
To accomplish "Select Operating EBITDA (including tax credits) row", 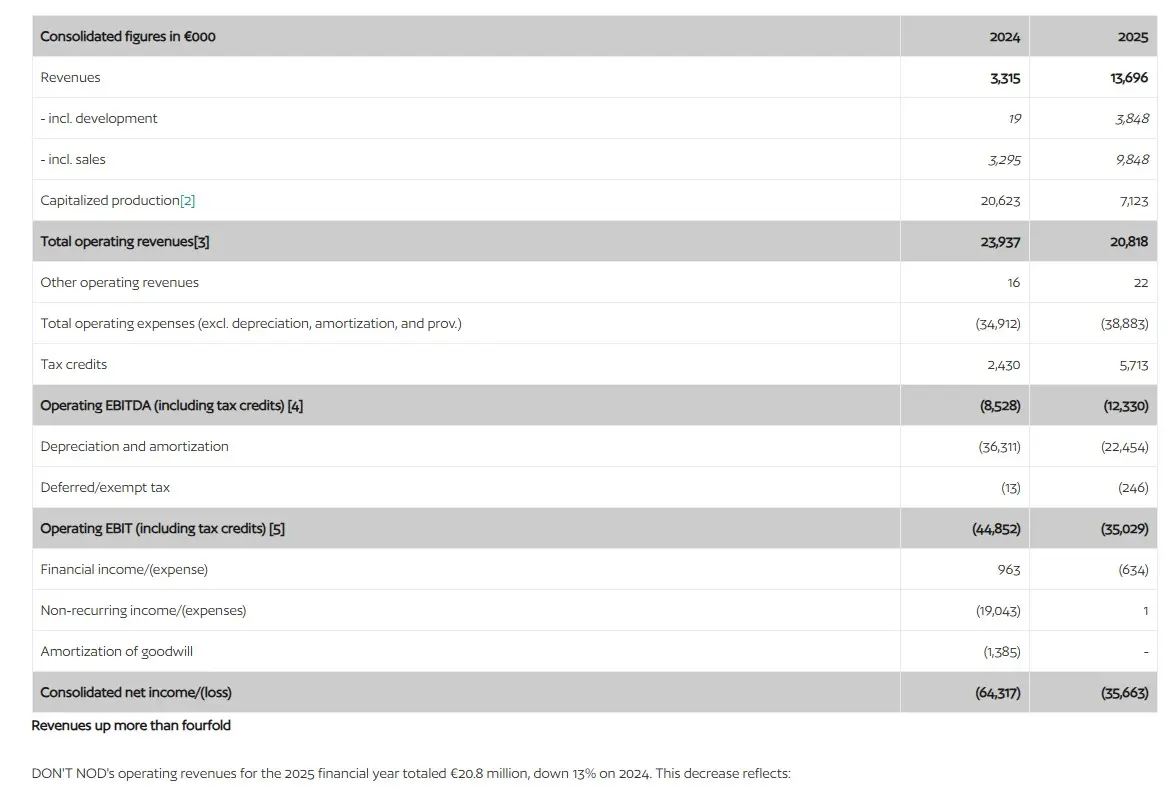I will [x=594, y=405].
